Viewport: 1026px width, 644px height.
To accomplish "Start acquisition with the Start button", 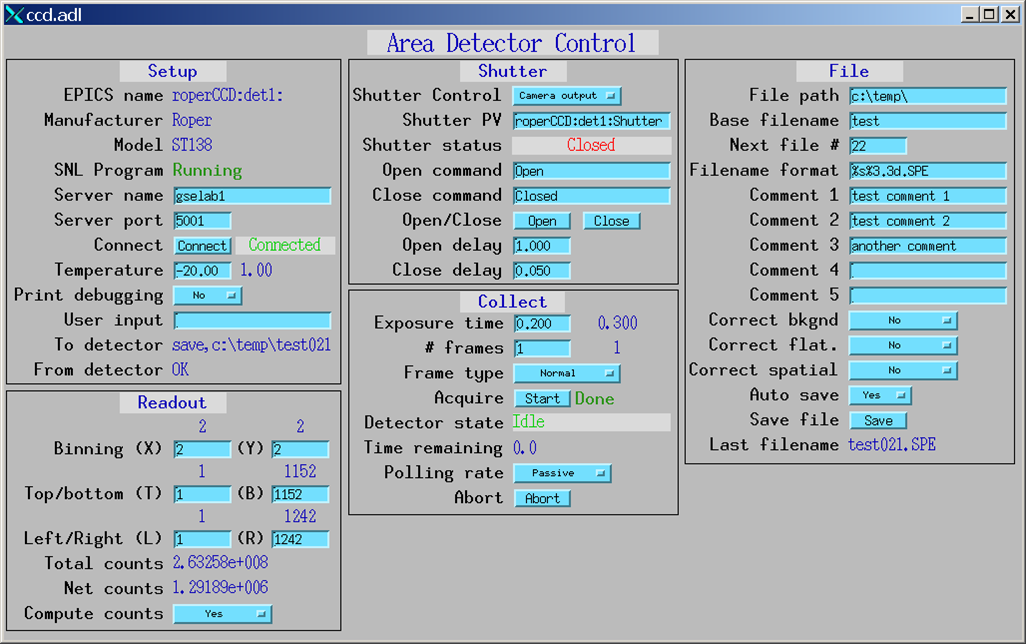I will point(542,399).
